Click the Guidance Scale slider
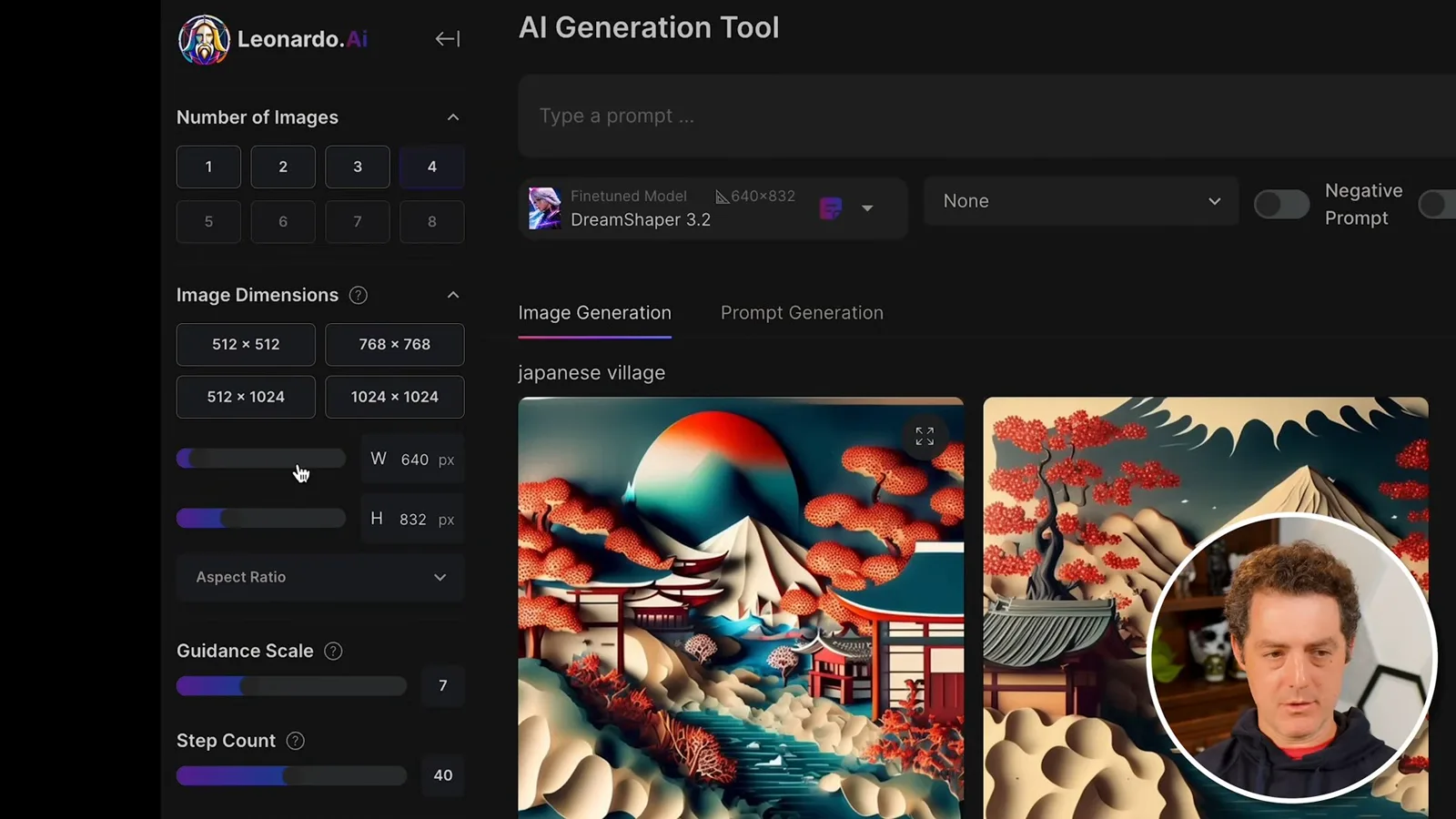1456x819 pixels. 291,686
